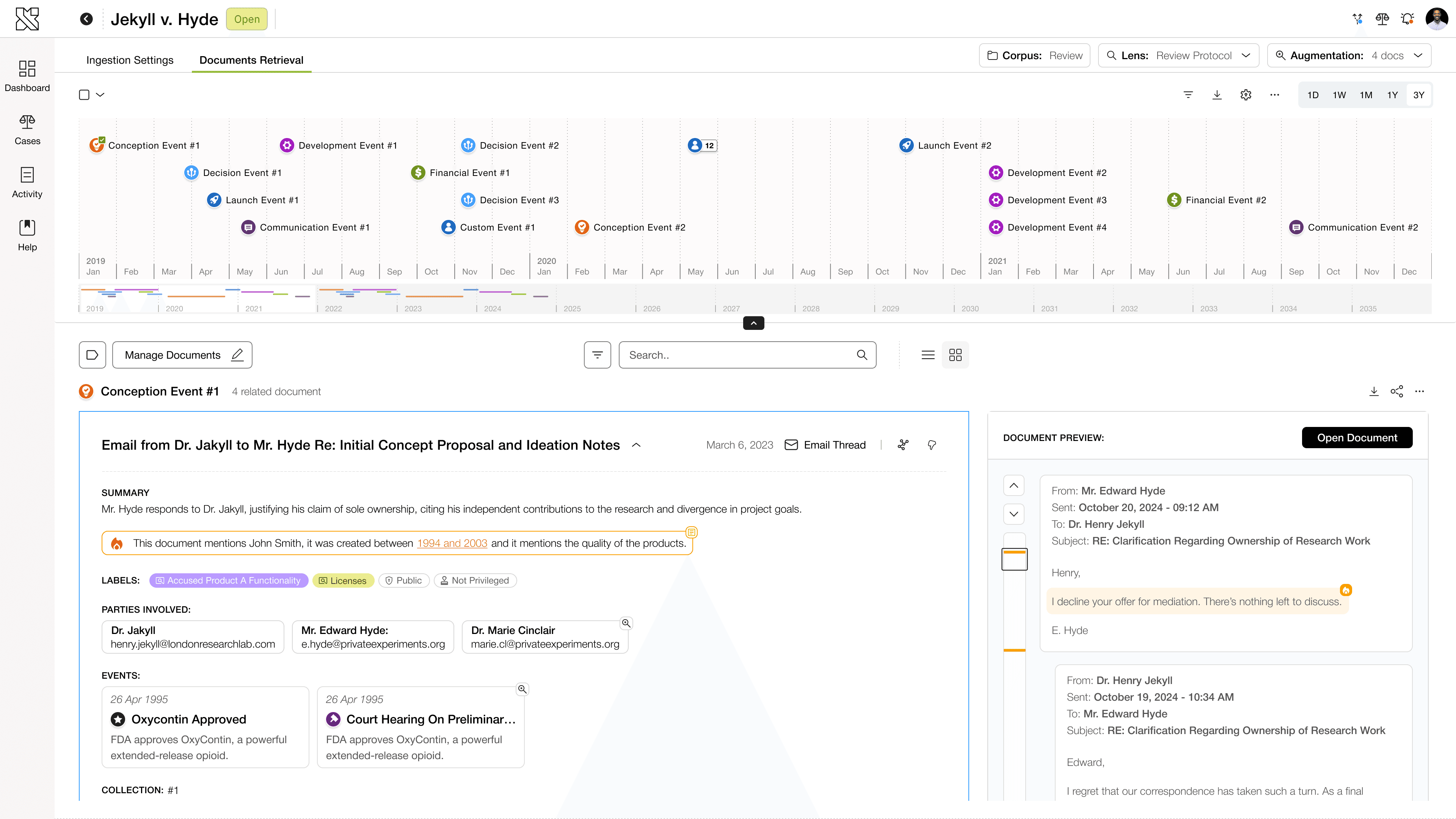This screenshot has width=1456, height=819.
Task: Switch to list view layout
Action: click(x=928, y=355)
